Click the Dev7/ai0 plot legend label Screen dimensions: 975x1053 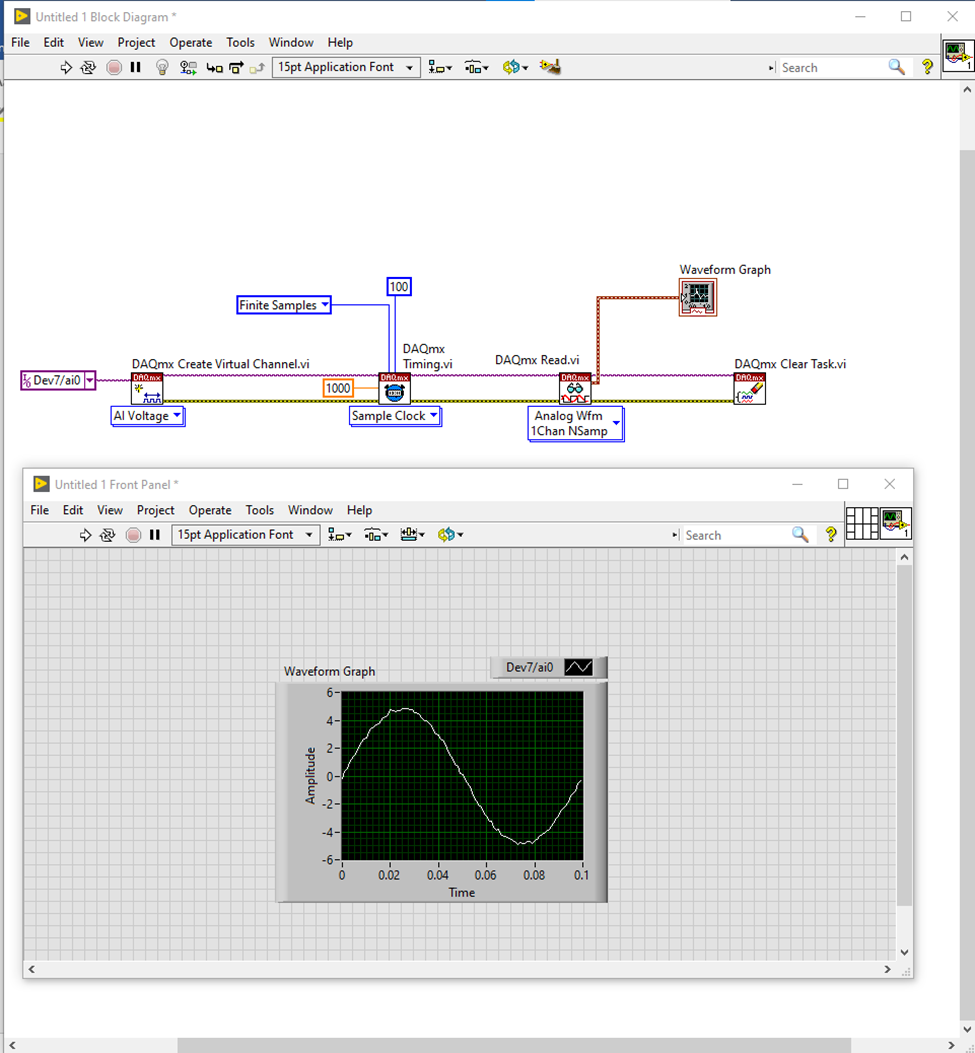click(529, 668)
